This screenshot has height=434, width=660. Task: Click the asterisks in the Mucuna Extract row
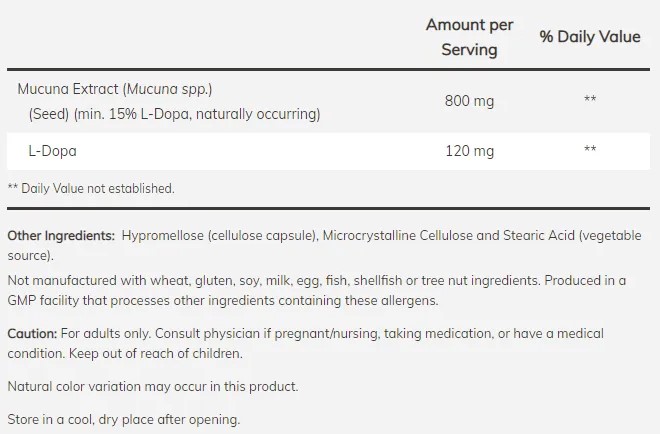[x=590, y=101]
